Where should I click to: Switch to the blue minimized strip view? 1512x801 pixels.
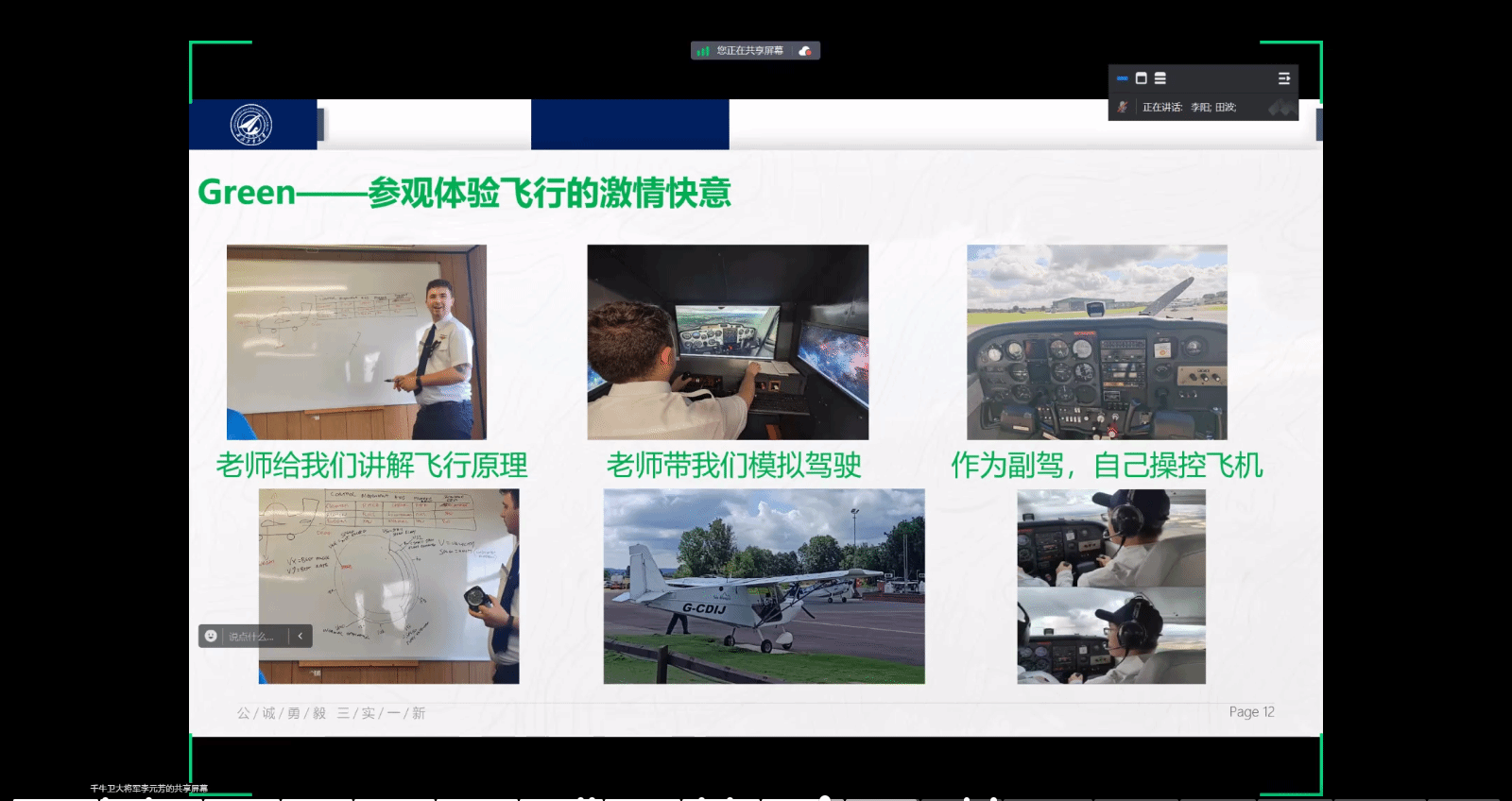[x=1122, y=78]
